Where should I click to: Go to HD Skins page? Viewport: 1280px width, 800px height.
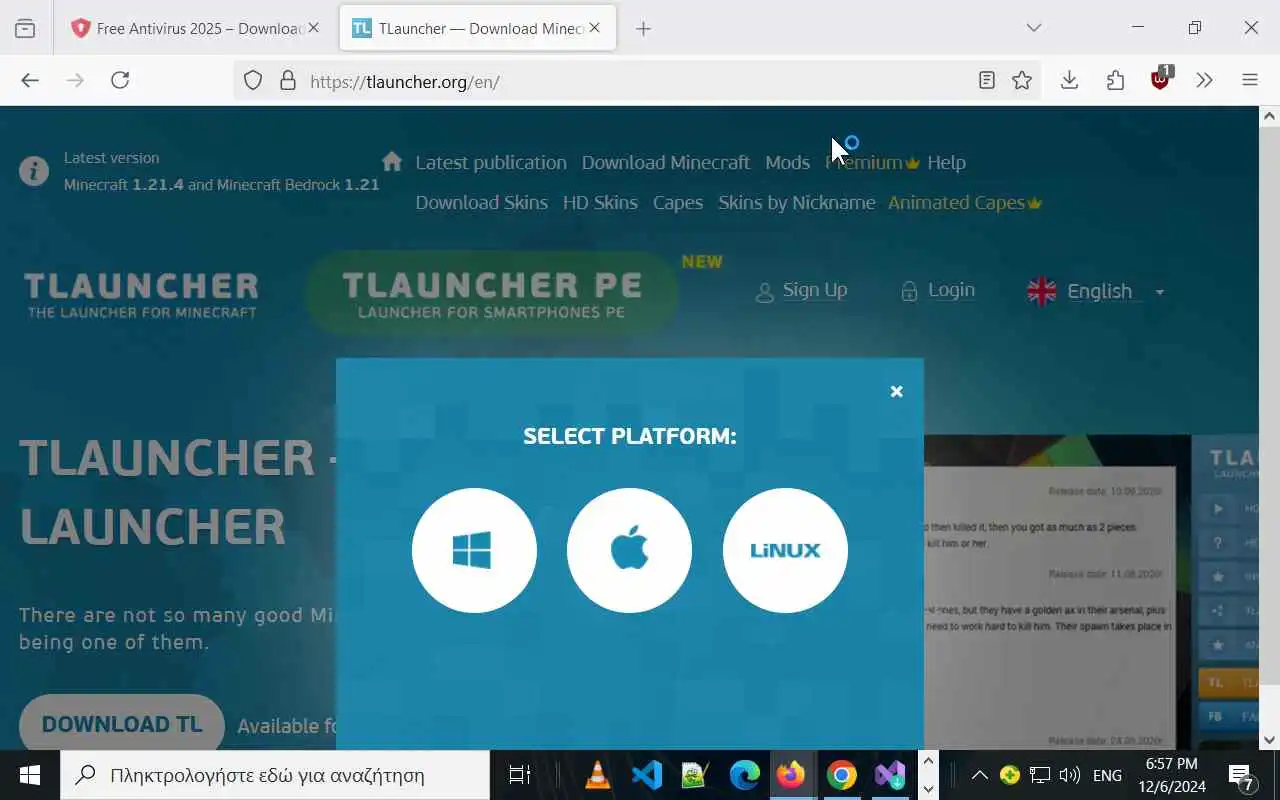600,202
